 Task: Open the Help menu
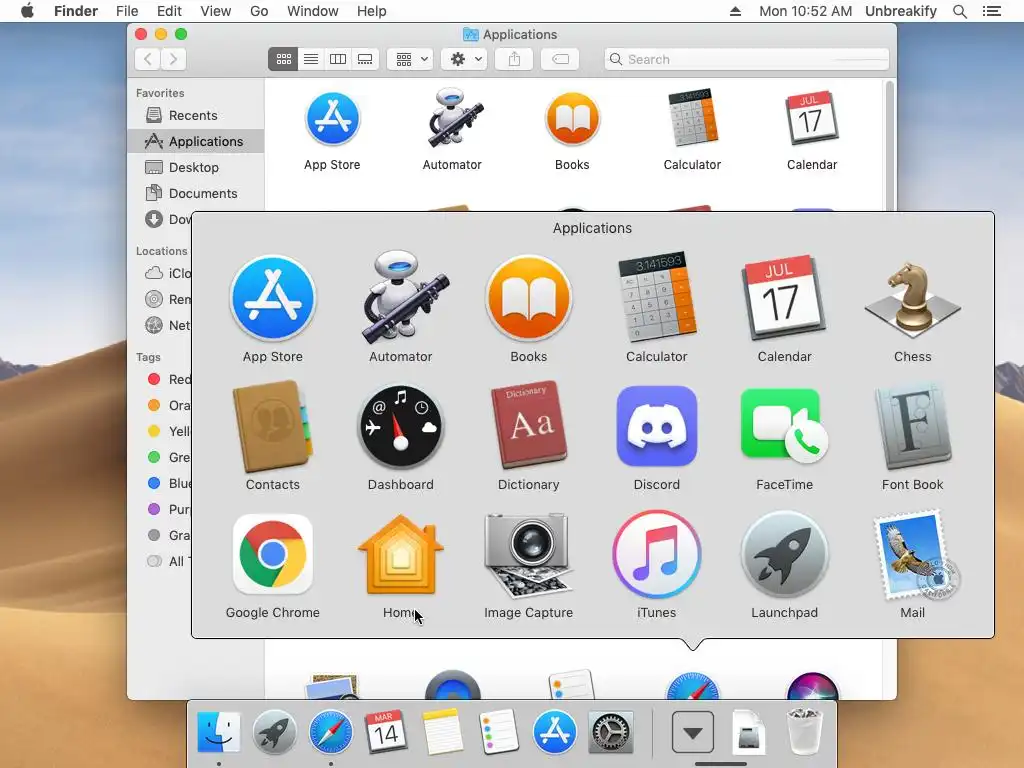pyautogui.click(x=372, y=11)
